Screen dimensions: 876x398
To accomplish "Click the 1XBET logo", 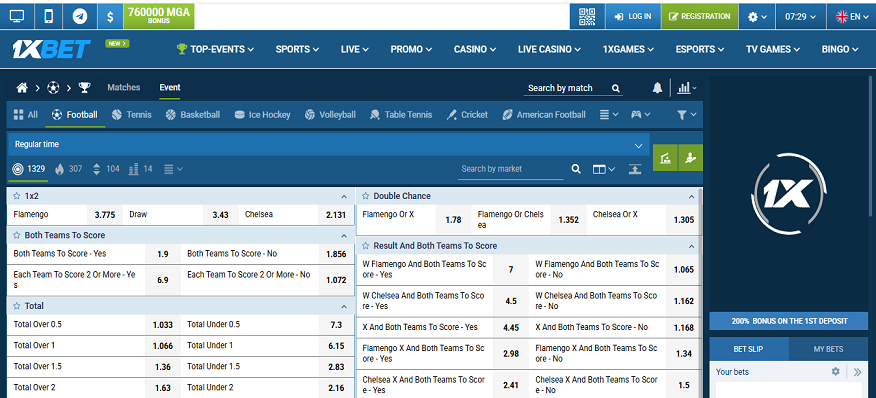I will (51, 49).
